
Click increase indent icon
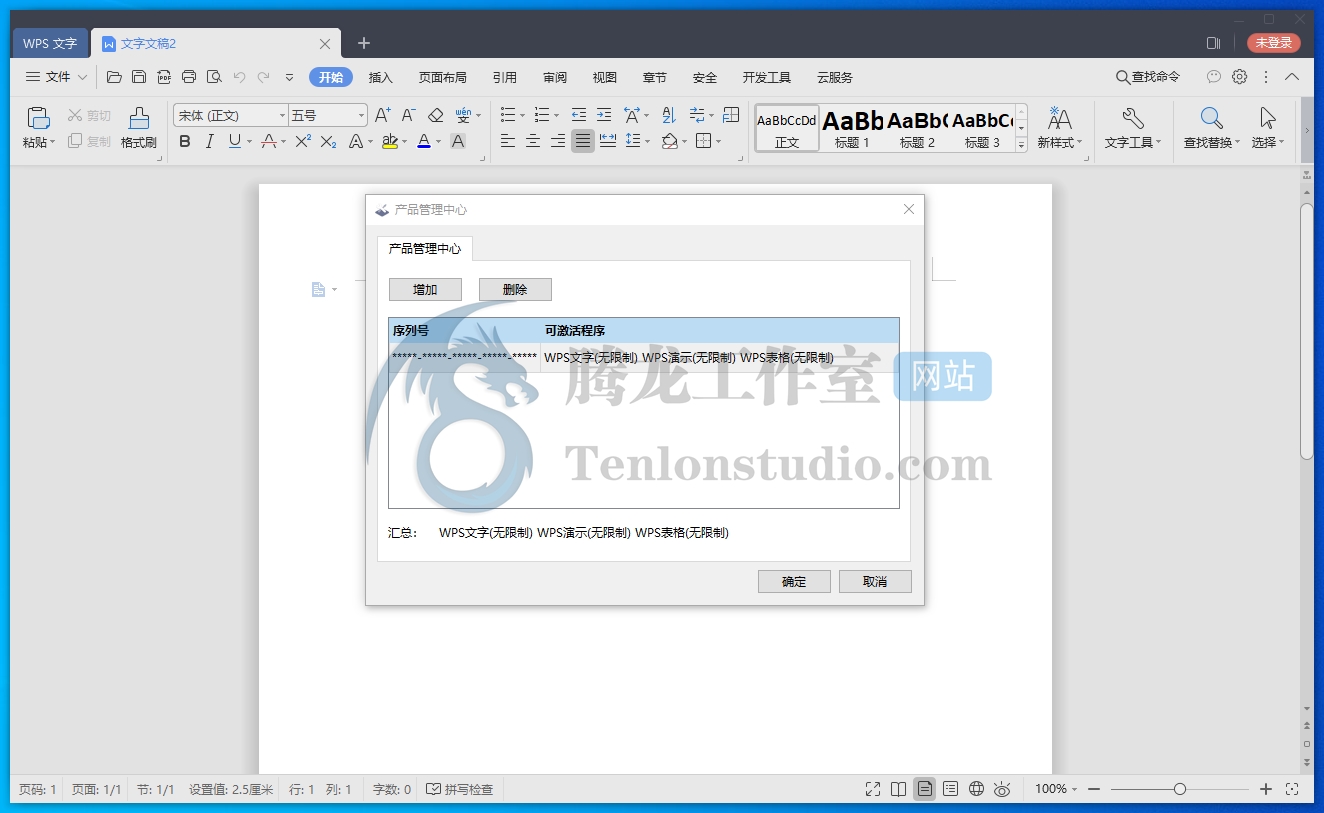click(x=603, y=115)
